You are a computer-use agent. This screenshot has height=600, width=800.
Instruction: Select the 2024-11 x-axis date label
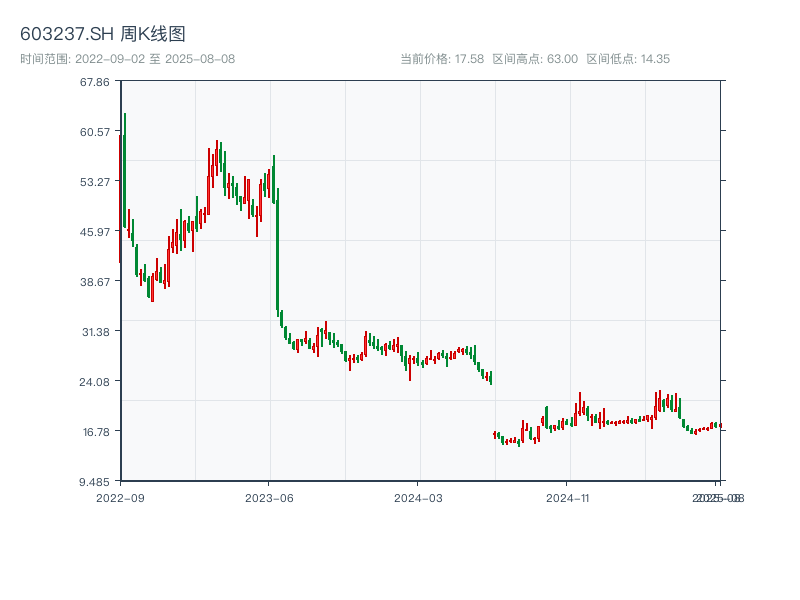pos(567,497)
